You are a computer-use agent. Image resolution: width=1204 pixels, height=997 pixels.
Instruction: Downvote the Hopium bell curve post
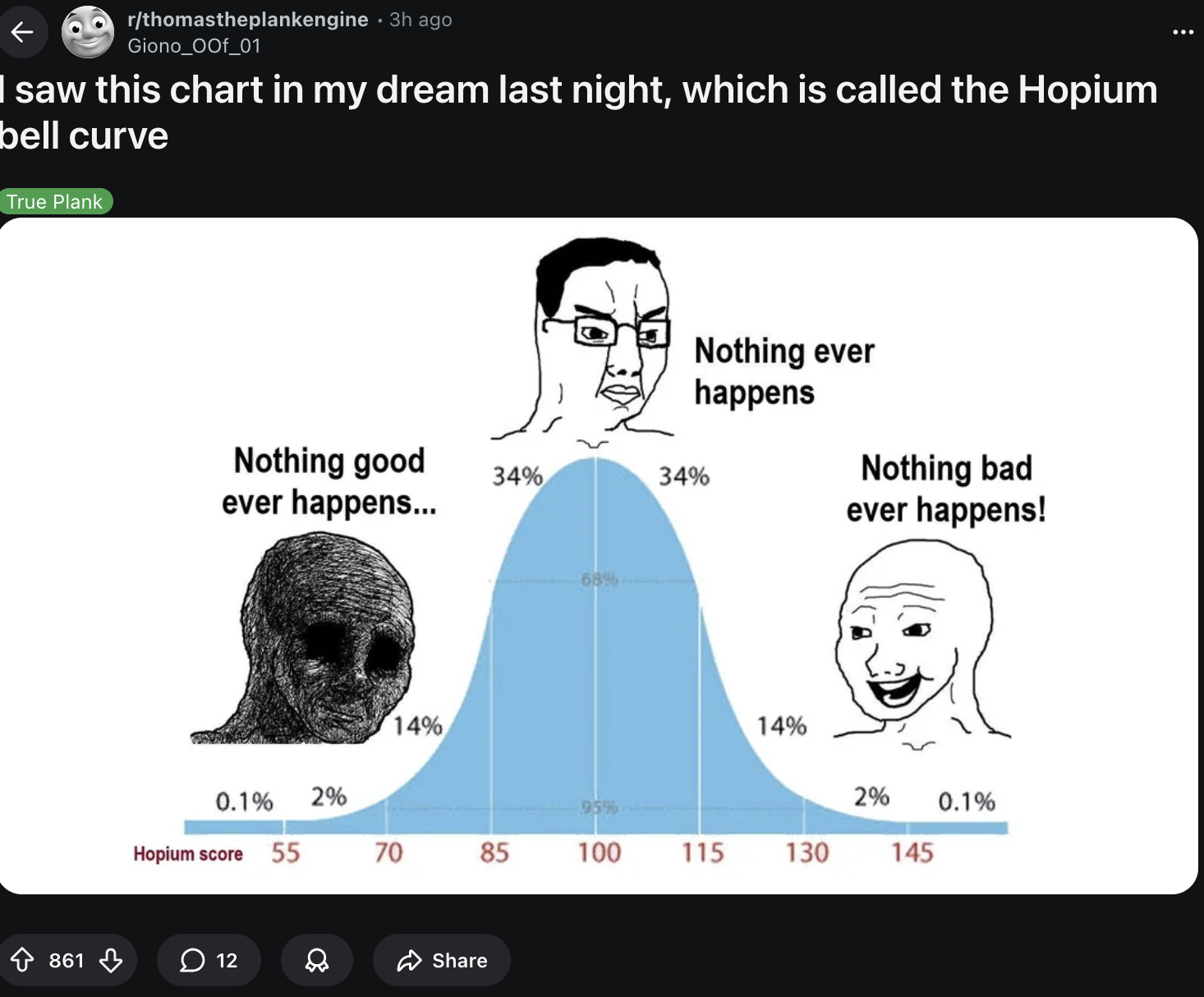tap(111, 960)
